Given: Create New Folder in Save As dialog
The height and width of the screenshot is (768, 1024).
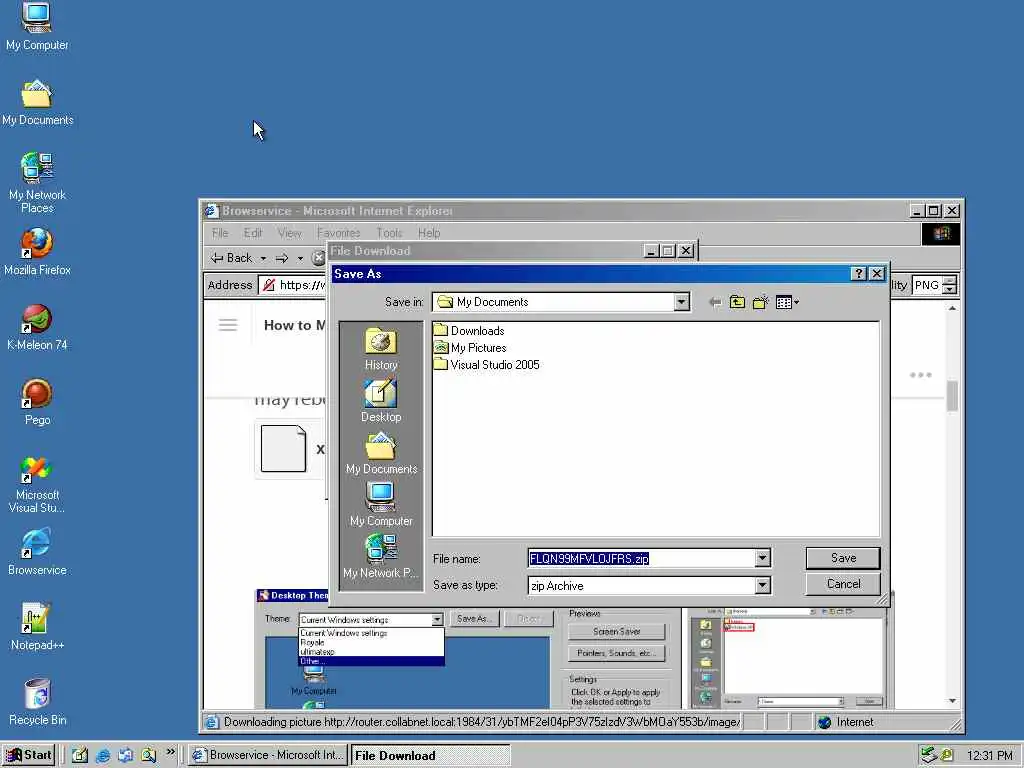Looking at the screenshot, I should pos(760,302).
